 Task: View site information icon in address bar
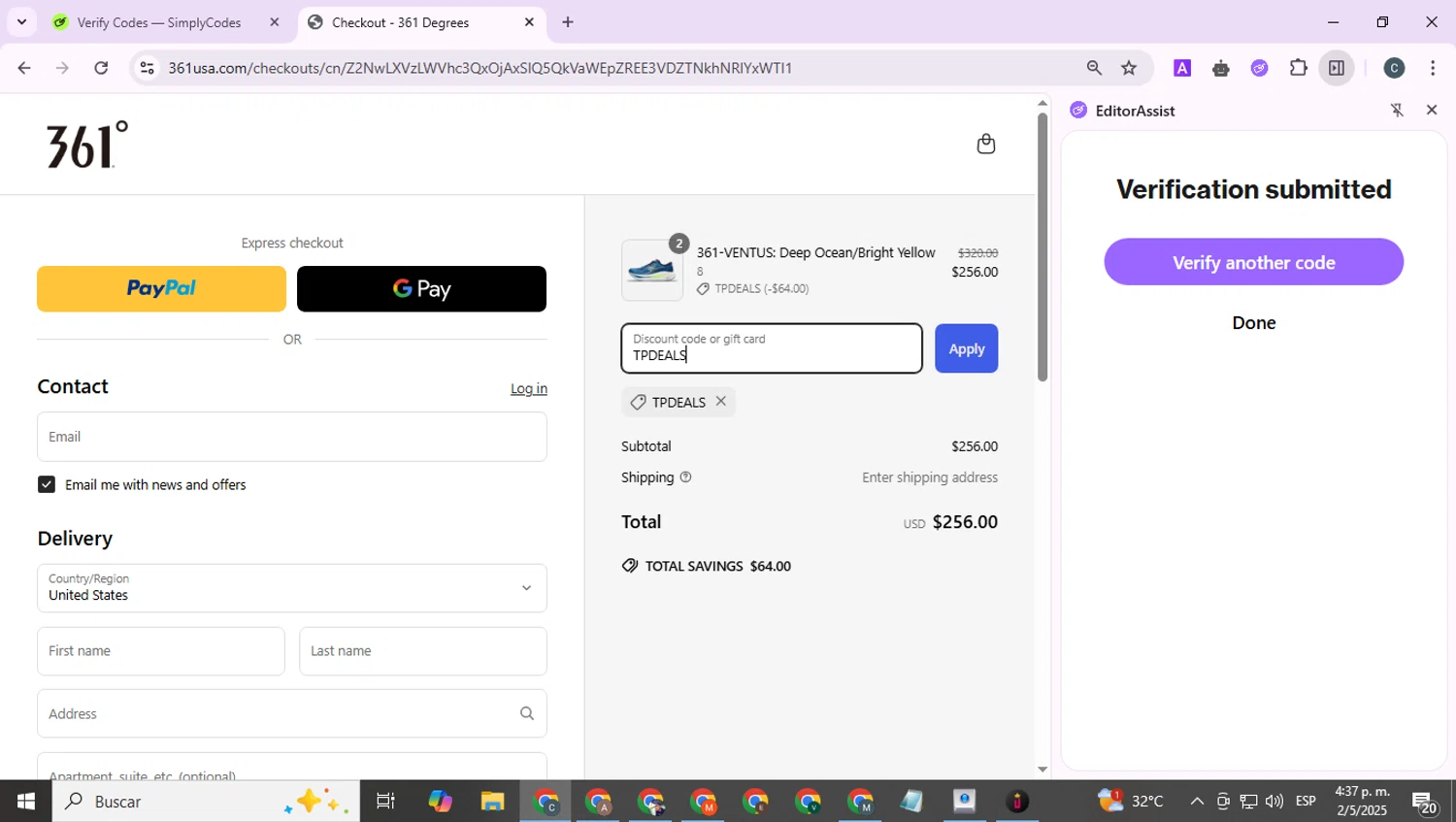point(147,68)
